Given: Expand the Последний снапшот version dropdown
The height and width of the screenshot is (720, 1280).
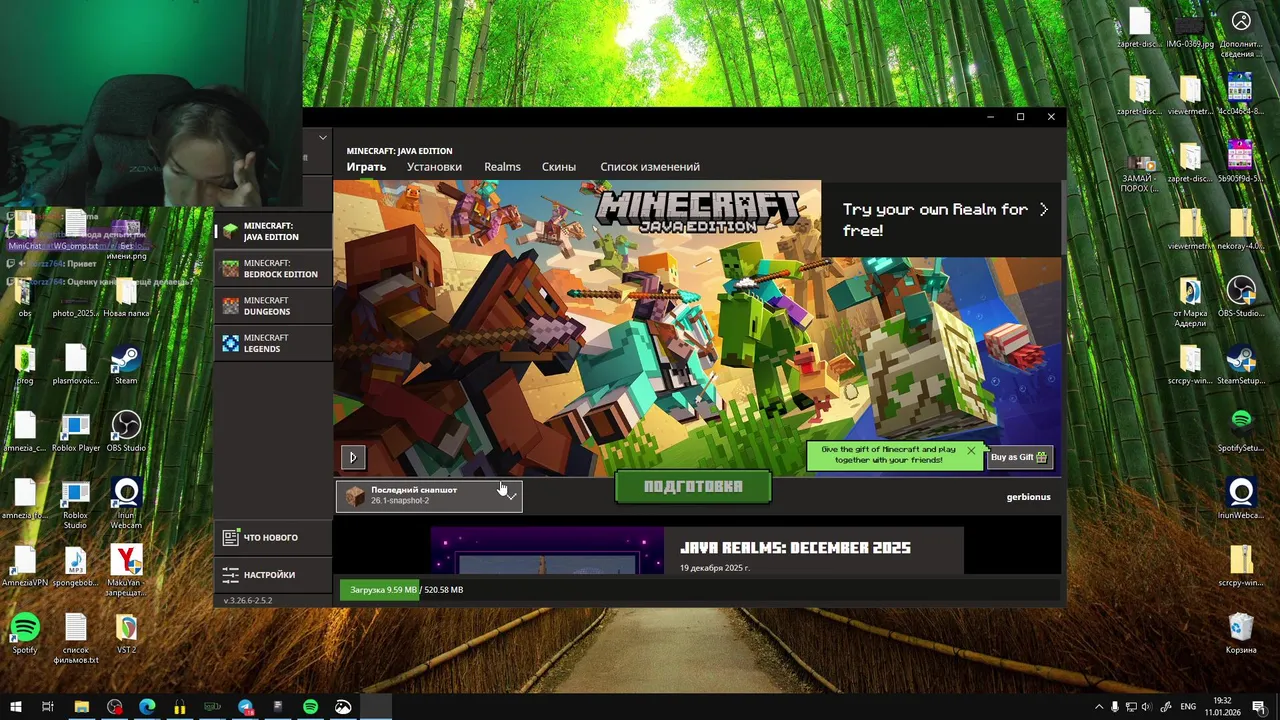Looking at the screenshot, I should coord(429,495).
